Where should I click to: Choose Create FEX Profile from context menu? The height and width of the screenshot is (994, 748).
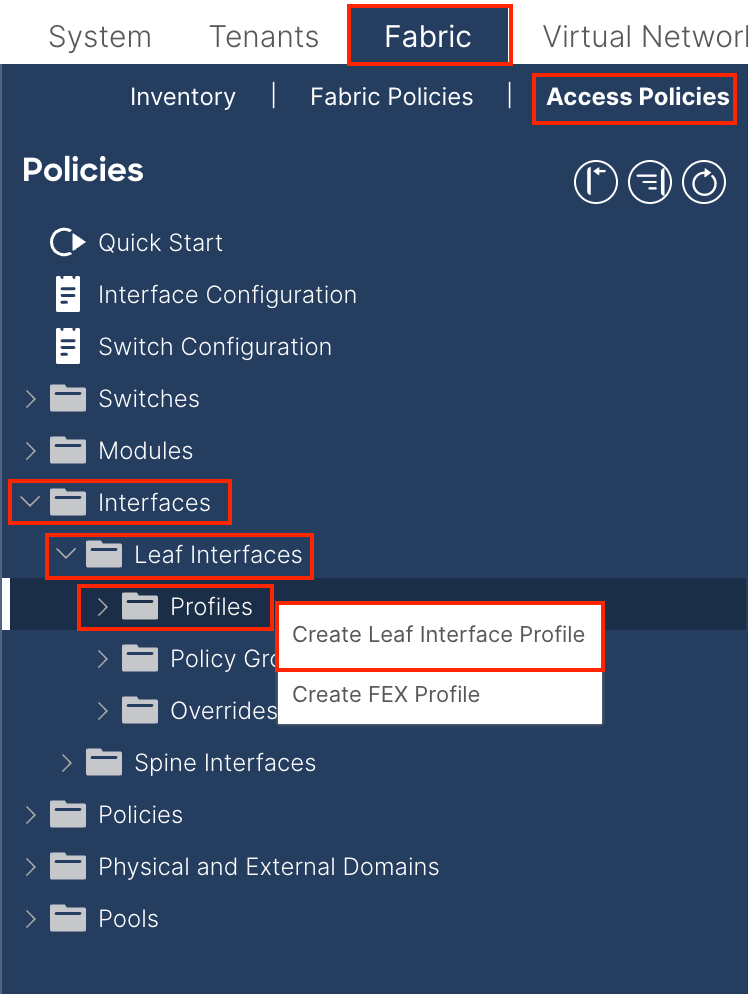click(x=386, y=695)
